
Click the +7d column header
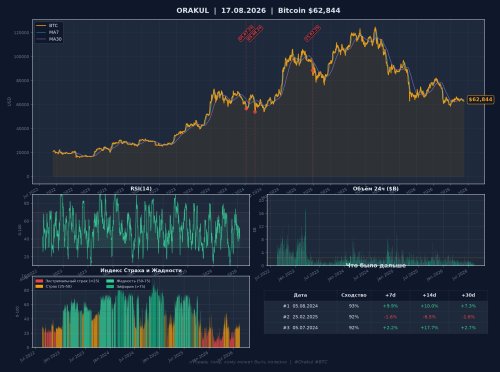(x=390, y=295)
